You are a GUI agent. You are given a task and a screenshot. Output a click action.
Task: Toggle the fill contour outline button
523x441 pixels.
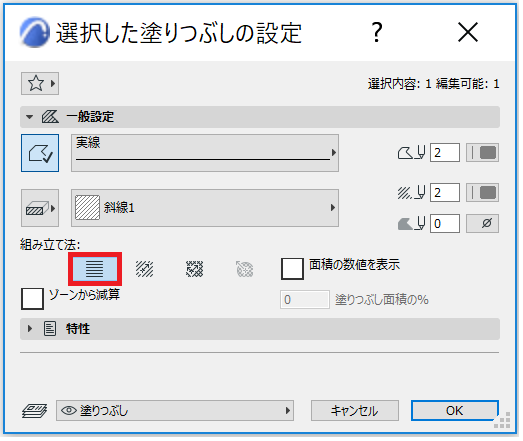[40, 153]
